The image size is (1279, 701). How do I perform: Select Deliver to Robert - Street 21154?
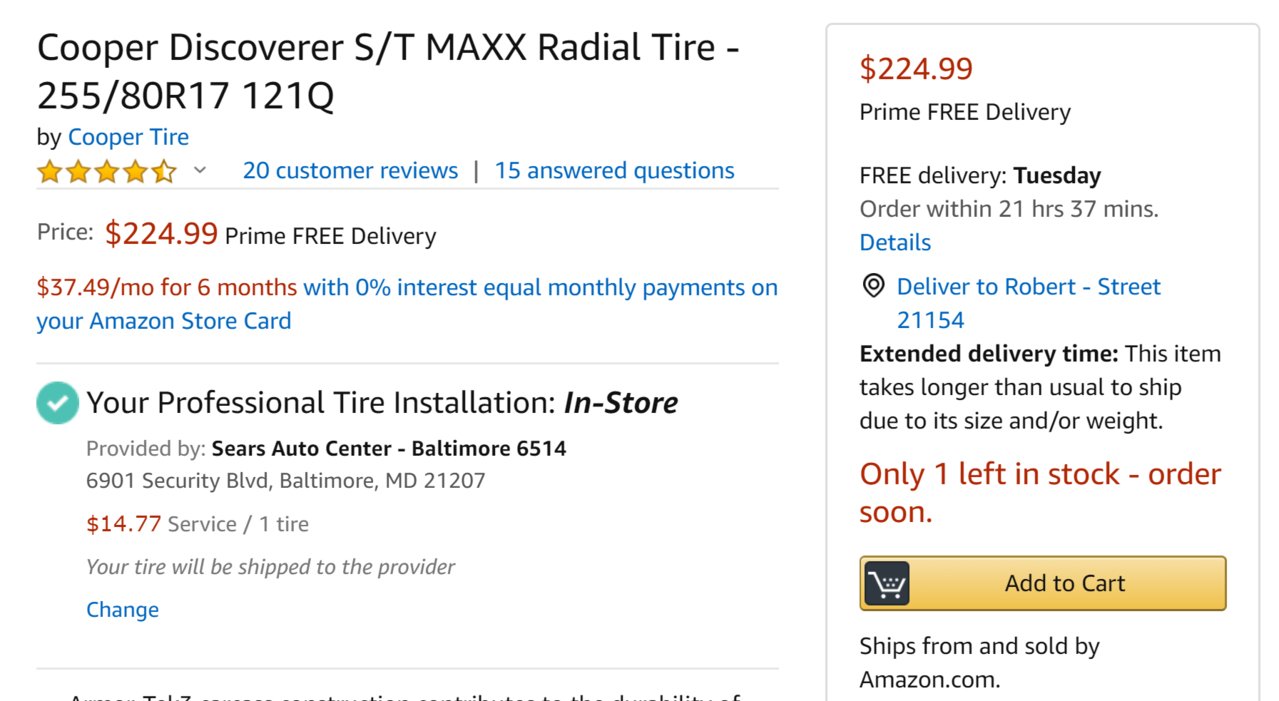point(1028,303)
